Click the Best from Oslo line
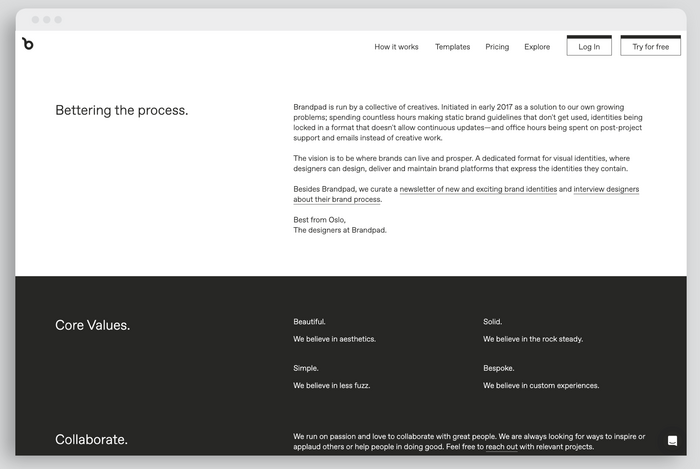700x469 pixels. coord(320,220)
